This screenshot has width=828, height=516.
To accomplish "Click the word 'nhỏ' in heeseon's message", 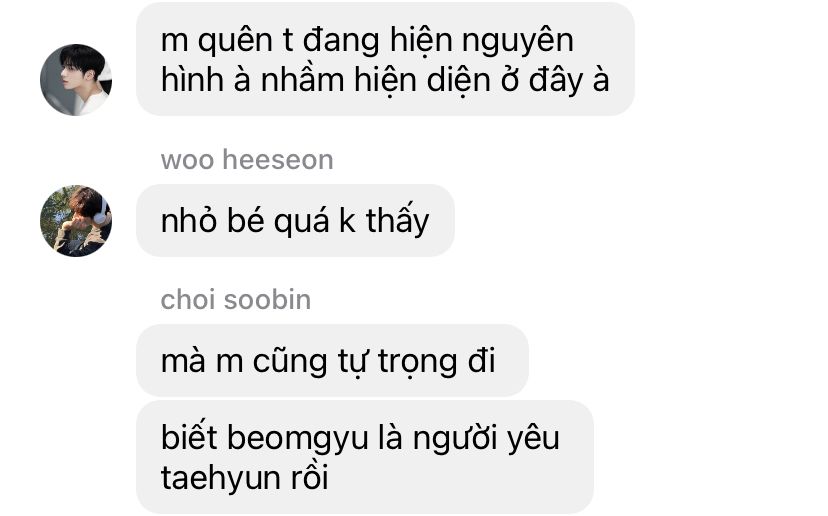I will pyautogui.click(x=189, y=220).
